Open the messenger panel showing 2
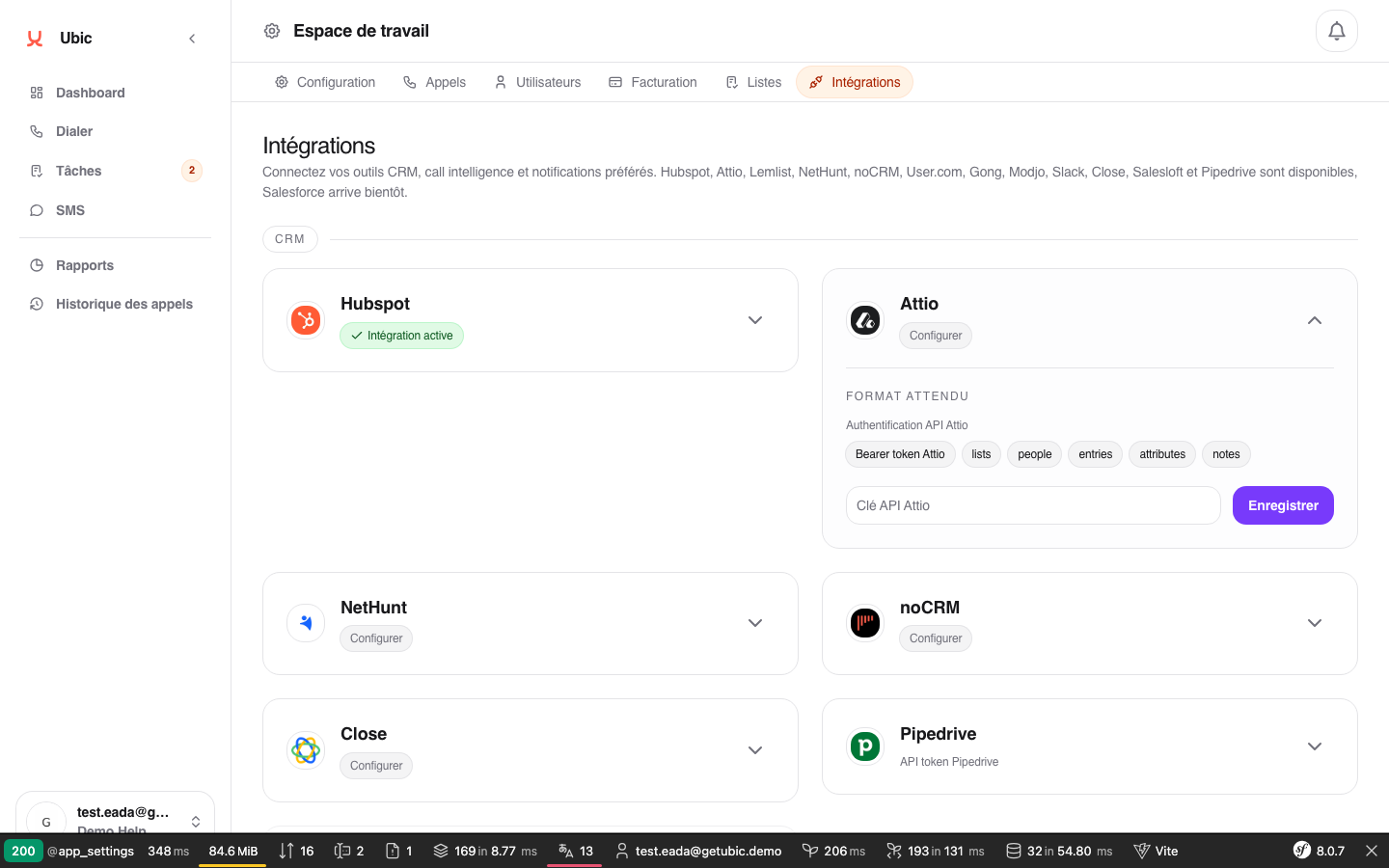1389x868 pixels. [x=349, y=851]
